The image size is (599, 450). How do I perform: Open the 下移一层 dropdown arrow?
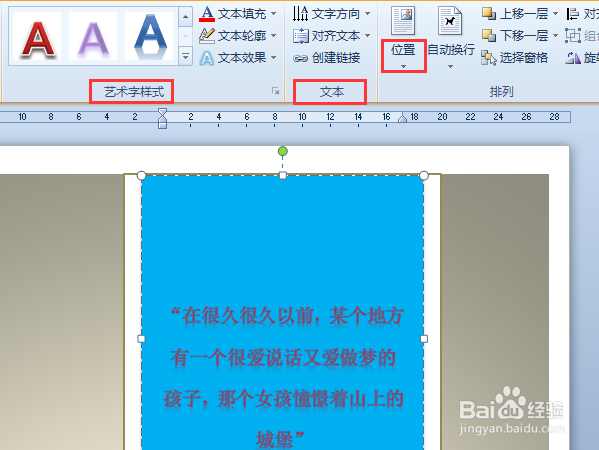[555, 36]
